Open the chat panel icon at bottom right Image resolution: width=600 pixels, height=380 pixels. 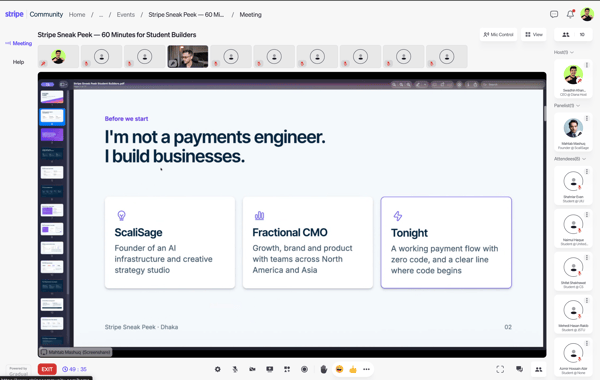(x=519, y=369)
